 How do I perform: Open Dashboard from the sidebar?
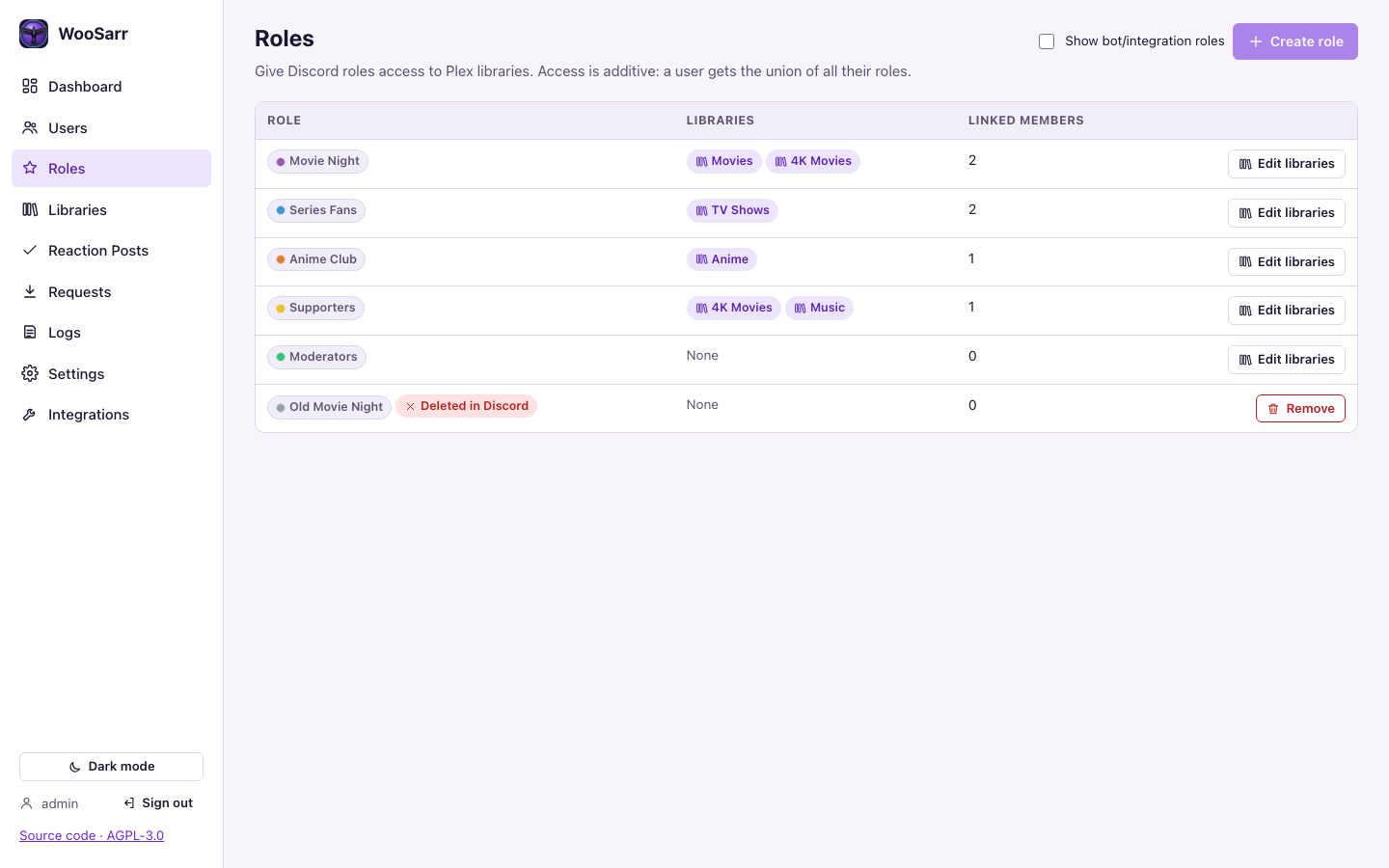(111, 87)
